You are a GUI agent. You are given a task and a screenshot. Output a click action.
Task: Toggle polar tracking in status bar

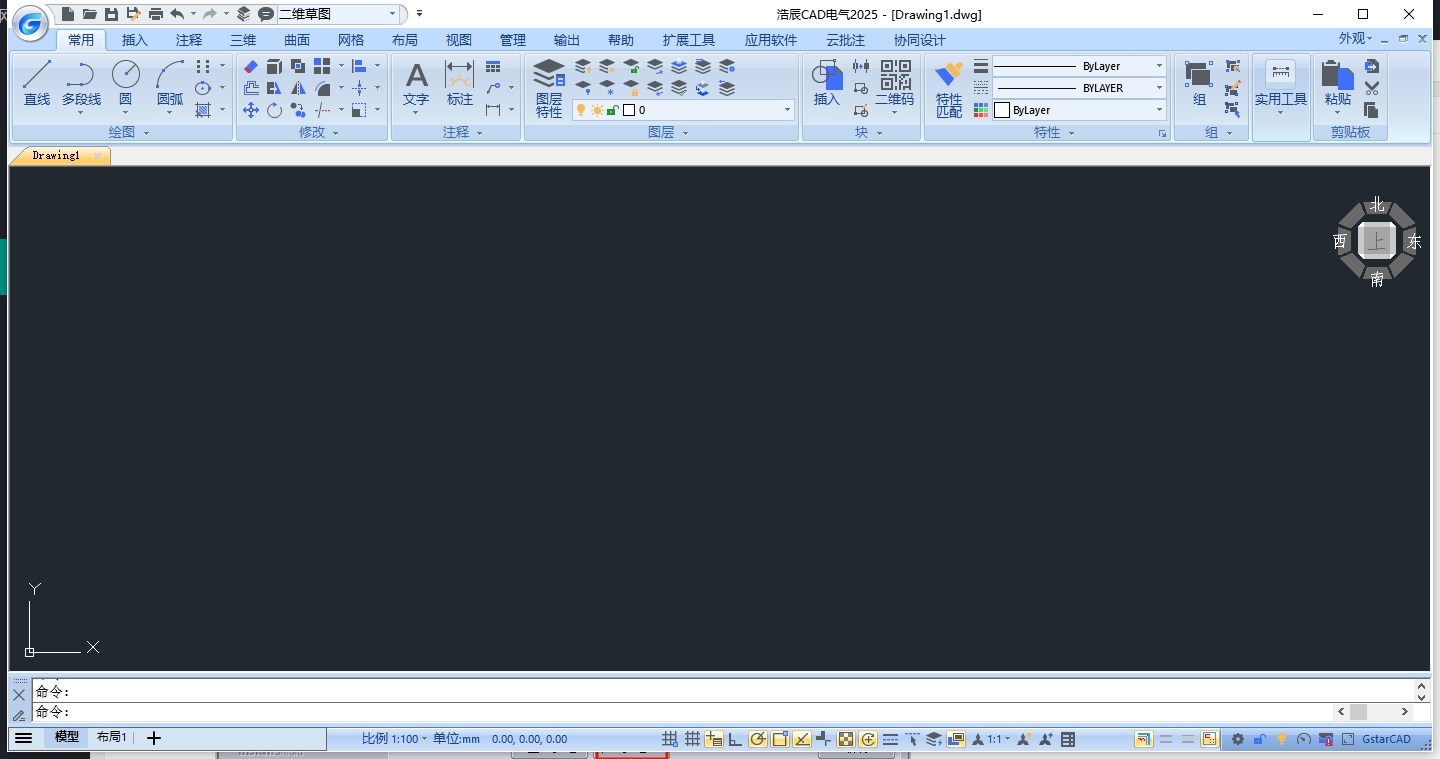757,739
